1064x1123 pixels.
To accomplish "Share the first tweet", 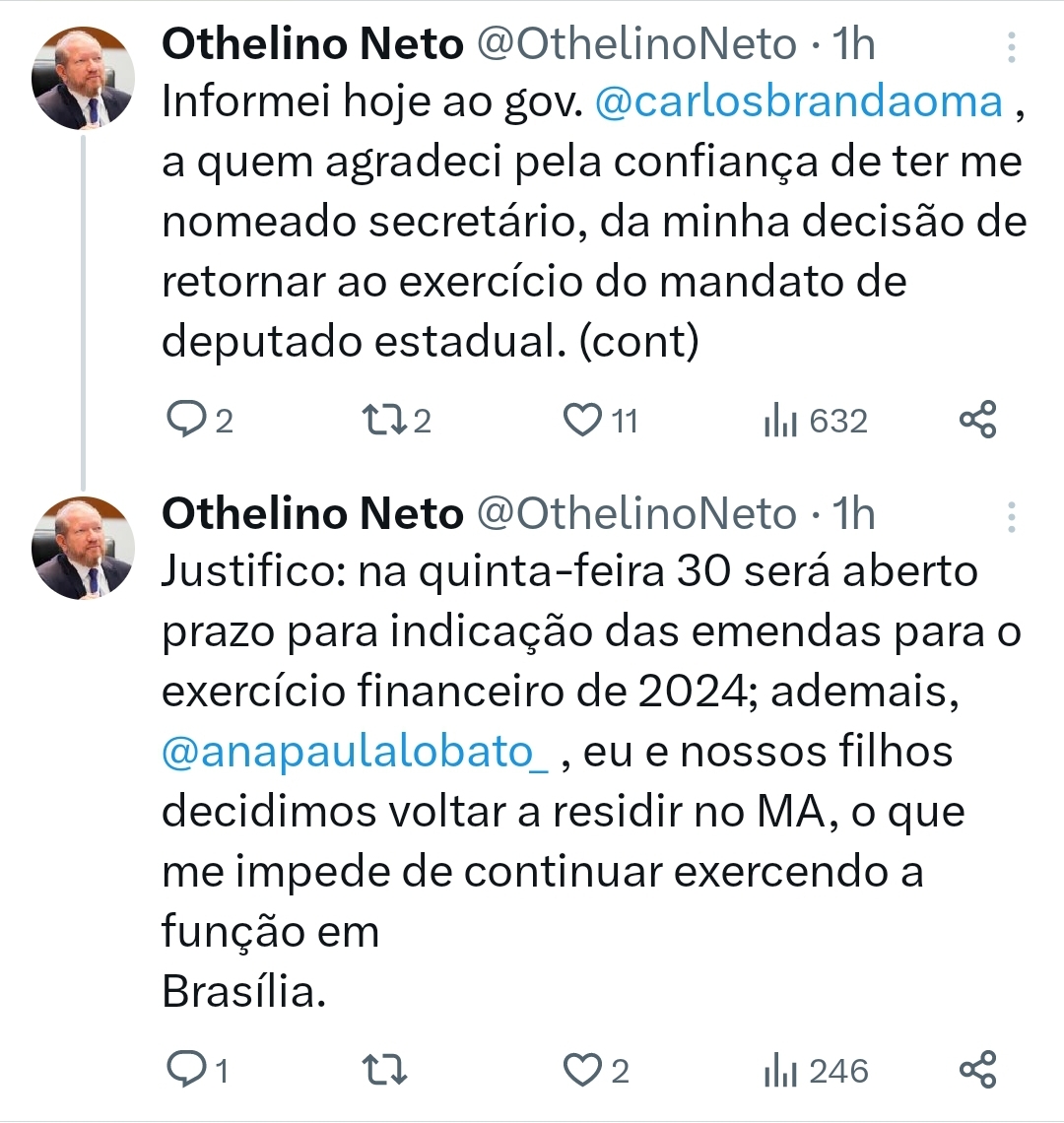I will [x=978, y=420].
